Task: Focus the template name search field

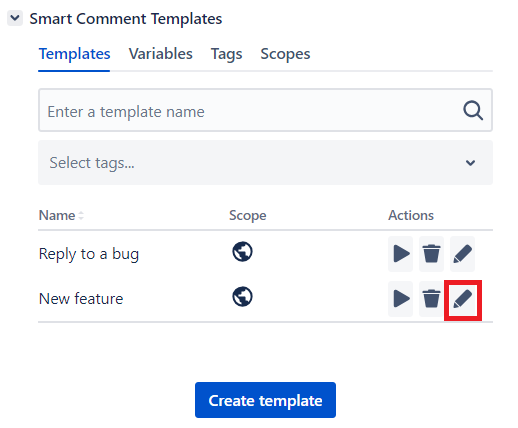Action: point(265,110)
